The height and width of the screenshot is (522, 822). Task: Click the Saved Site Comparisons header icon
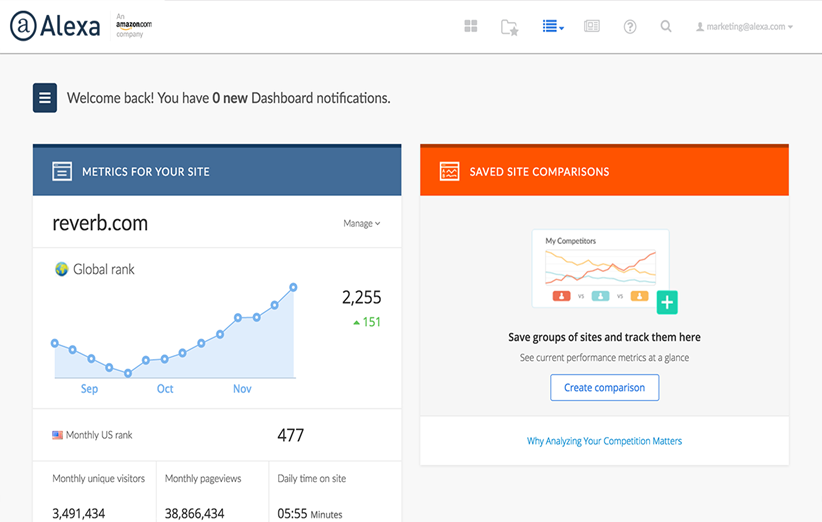[x=449, y=172]
